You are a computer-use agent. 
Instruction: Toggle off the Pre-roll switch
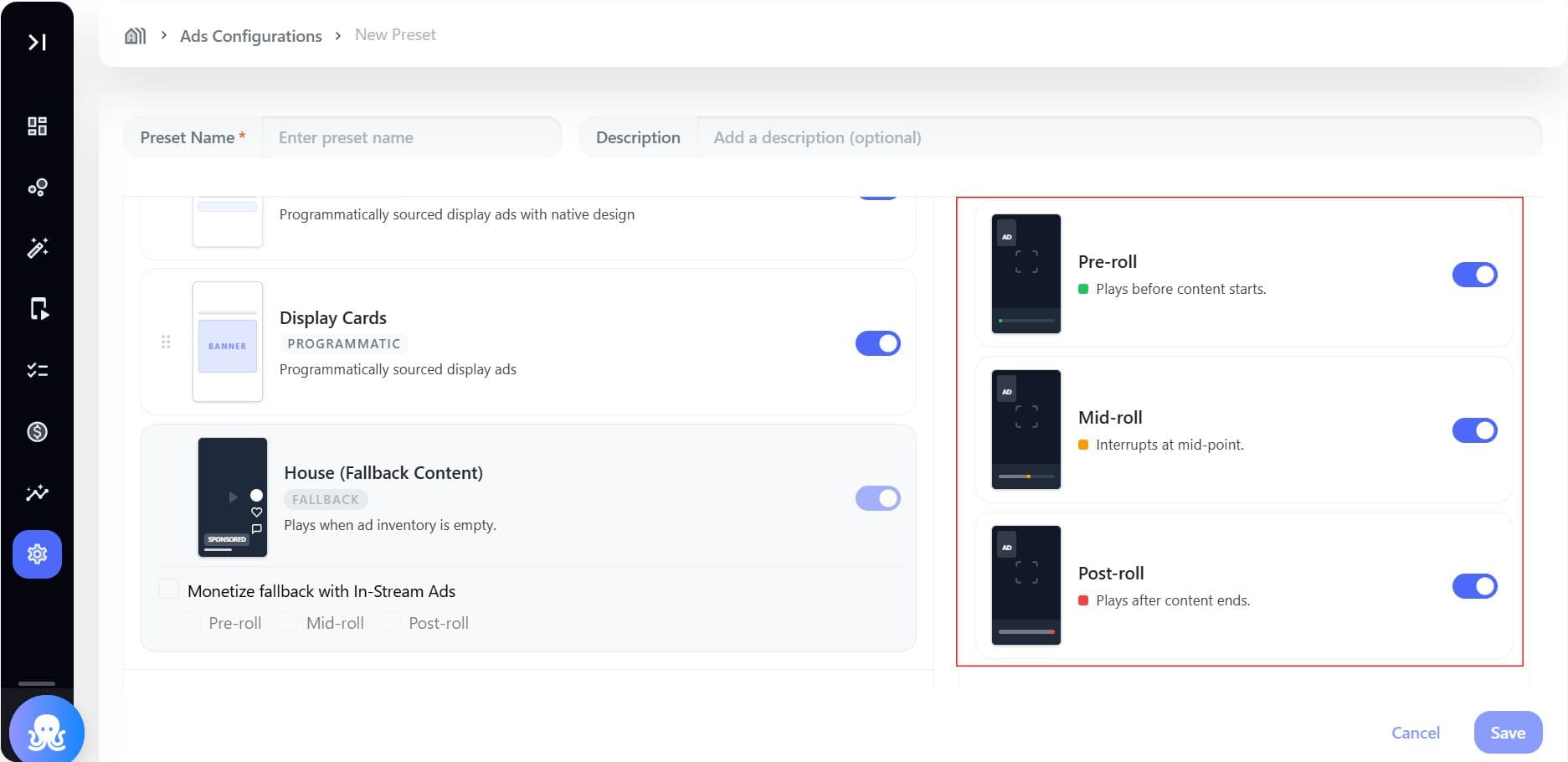pos(1474,275)
